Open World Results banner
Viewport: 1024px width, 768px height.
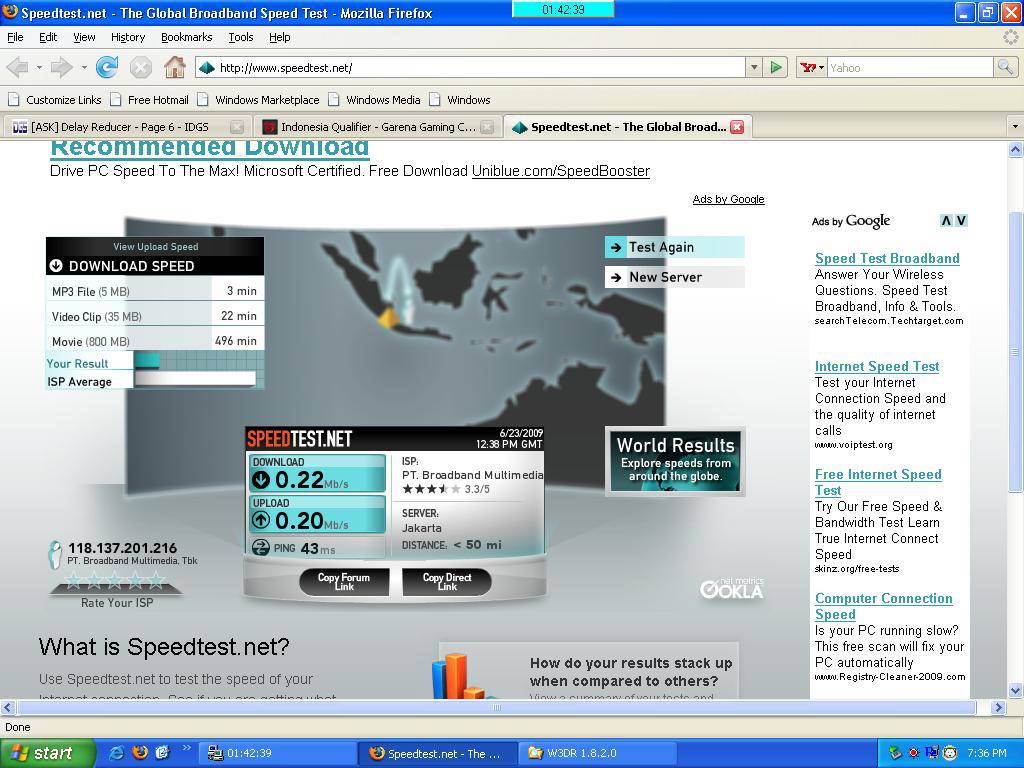tap(675, 461)
